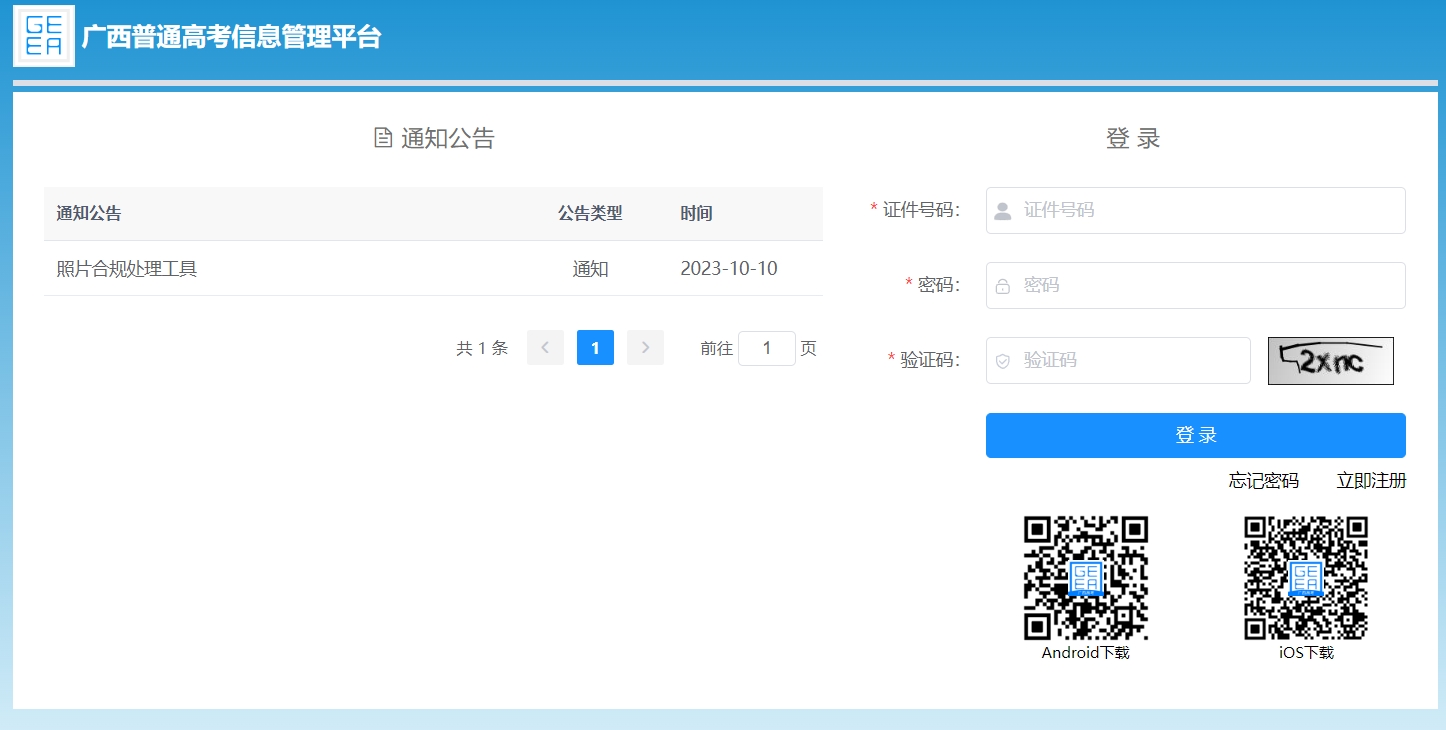Click the lock icon in 密码 field
1446x730 pixels.
pyautogui.click(x=1002, y=285)
